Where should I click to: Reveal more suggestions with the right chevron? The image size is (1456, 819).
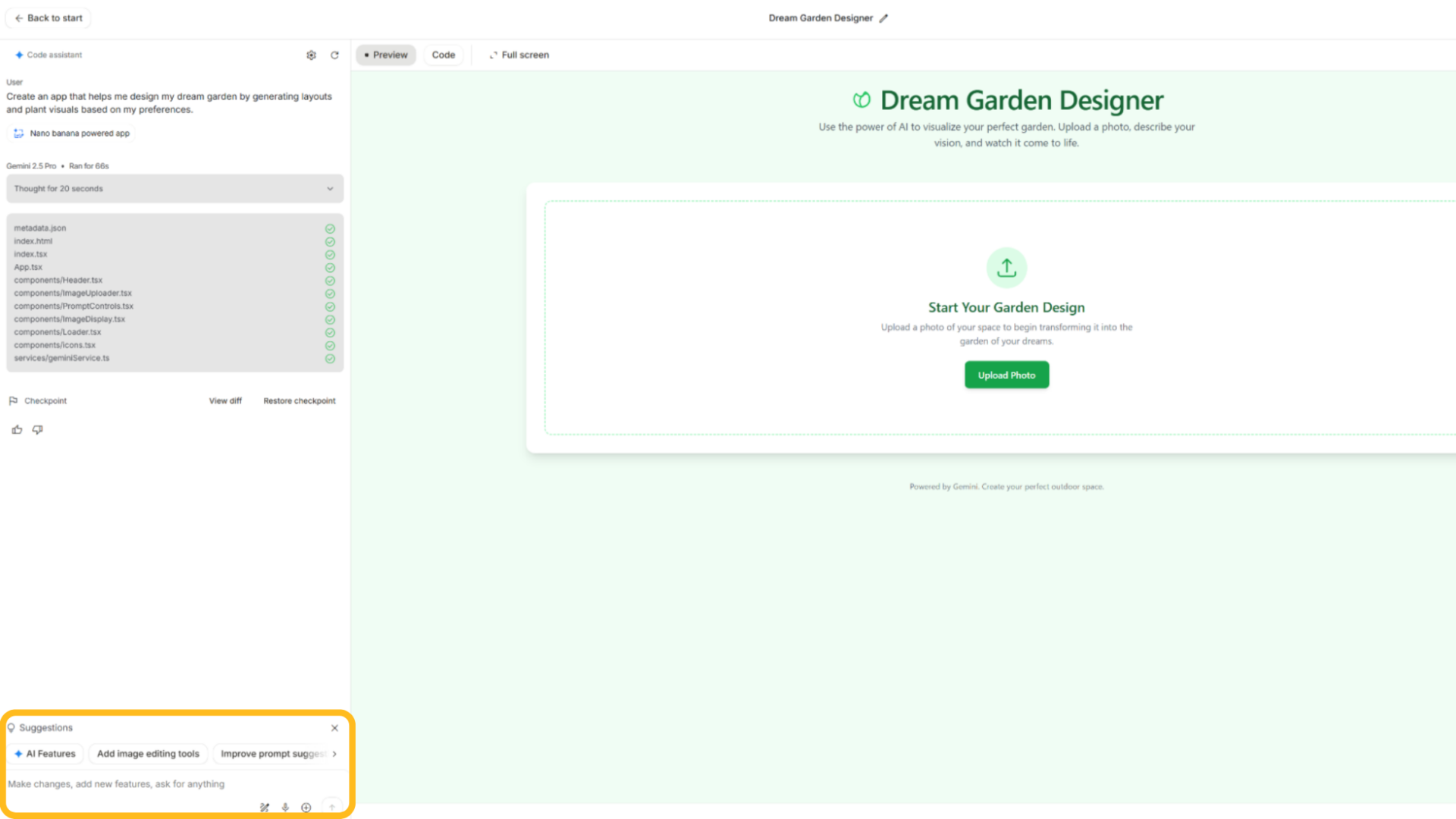[x=334, y=754]
